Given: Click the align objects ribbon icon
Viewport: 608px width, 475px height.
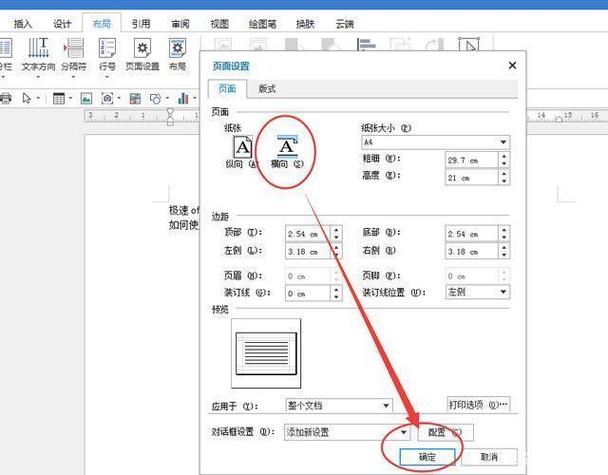Looking at the screenshot, I should coord(366,45).
